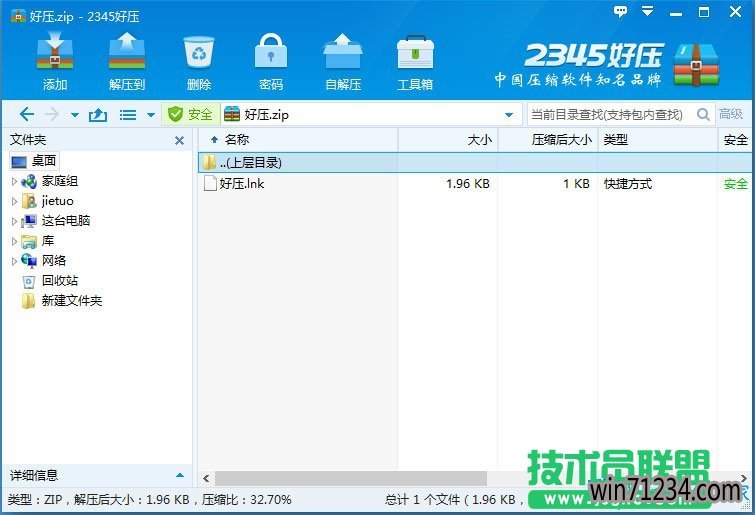Screen dimensions: 755x515
Task: Click the up-one-level folder icon
Action: (98, 115)
